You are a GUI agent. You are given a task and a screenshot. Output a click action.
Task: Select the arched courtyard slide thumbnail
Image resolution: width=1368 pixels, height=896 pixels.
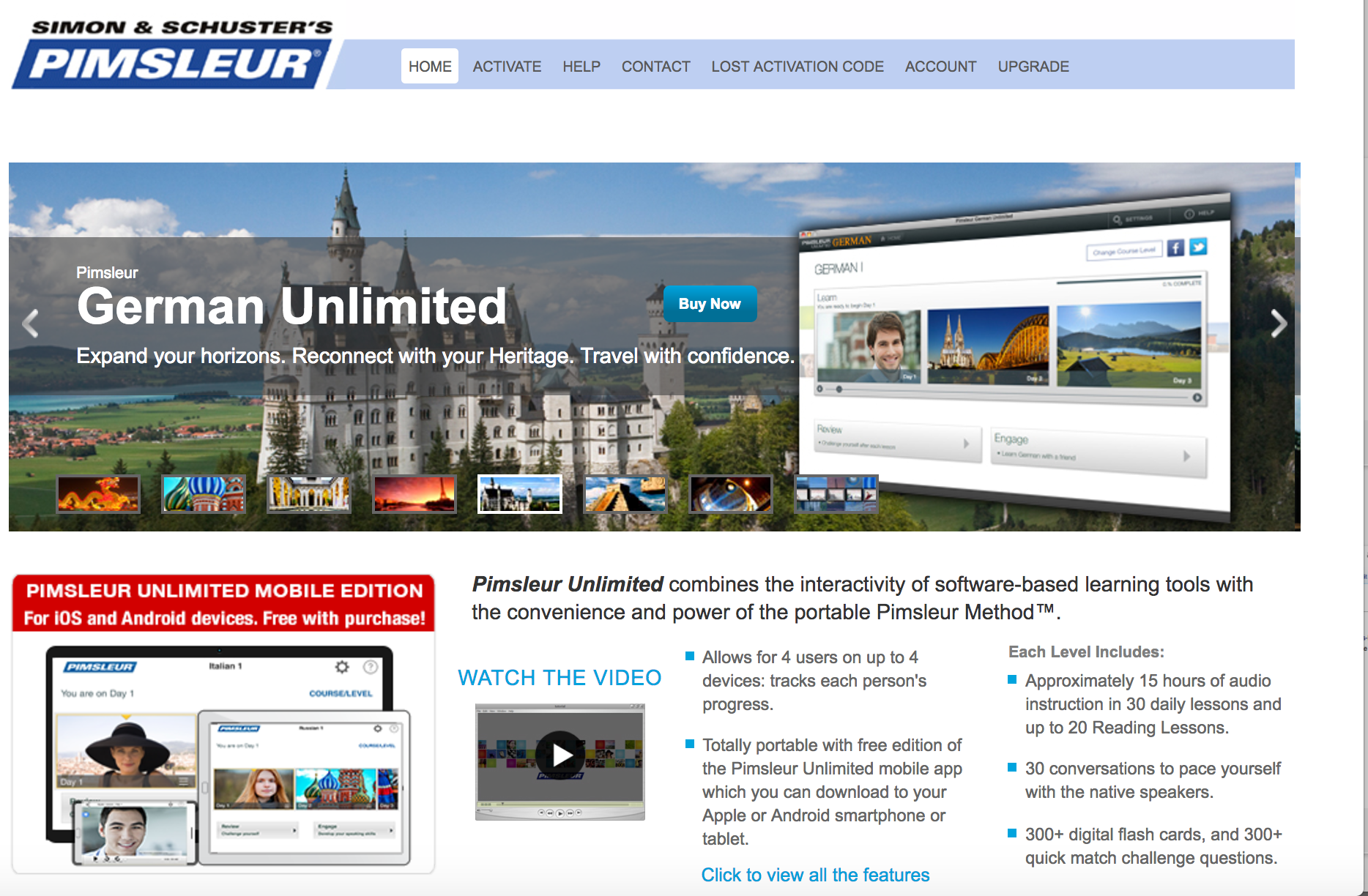(x=309, y=494)
